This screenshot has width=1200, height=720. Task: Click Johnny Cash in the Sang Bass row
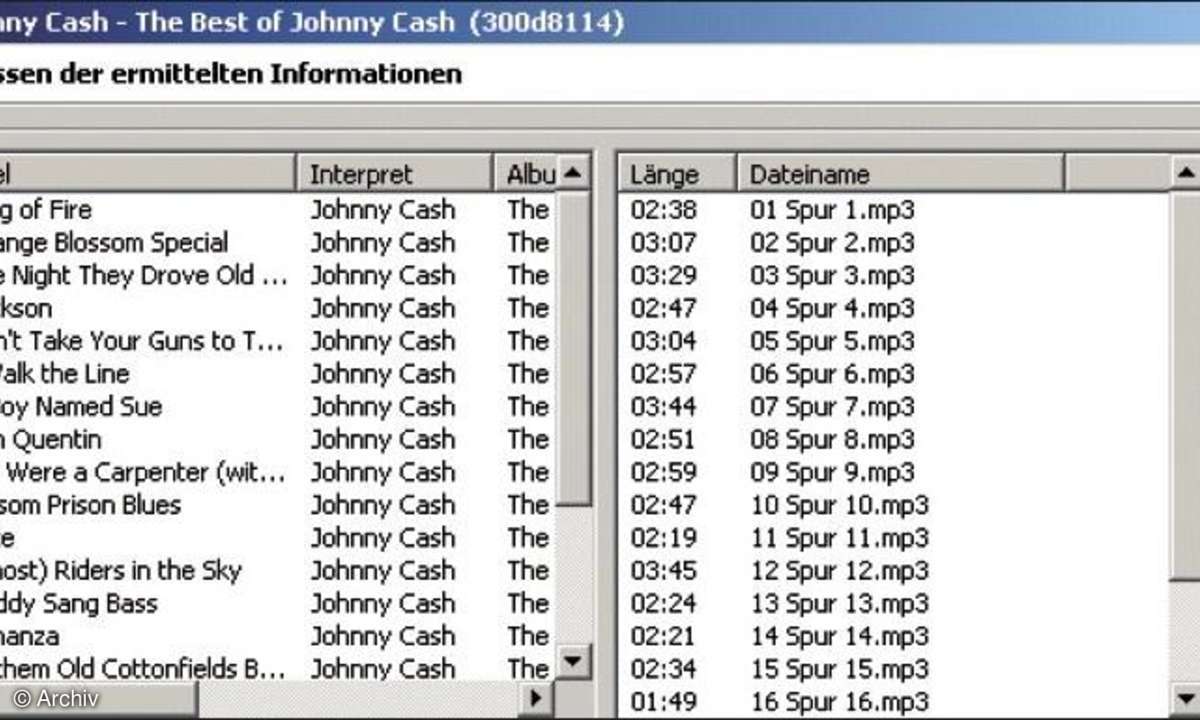point(383,604)
